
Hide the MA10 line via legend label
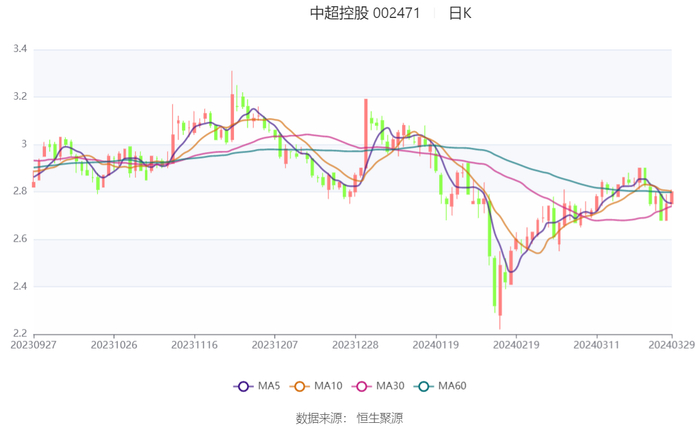point(328,386)
